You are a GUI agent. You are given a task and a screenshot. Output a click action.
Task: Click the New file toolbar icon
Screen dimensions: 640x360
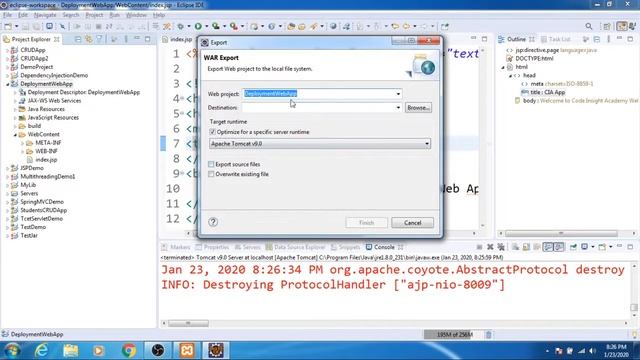click(8, 27)
